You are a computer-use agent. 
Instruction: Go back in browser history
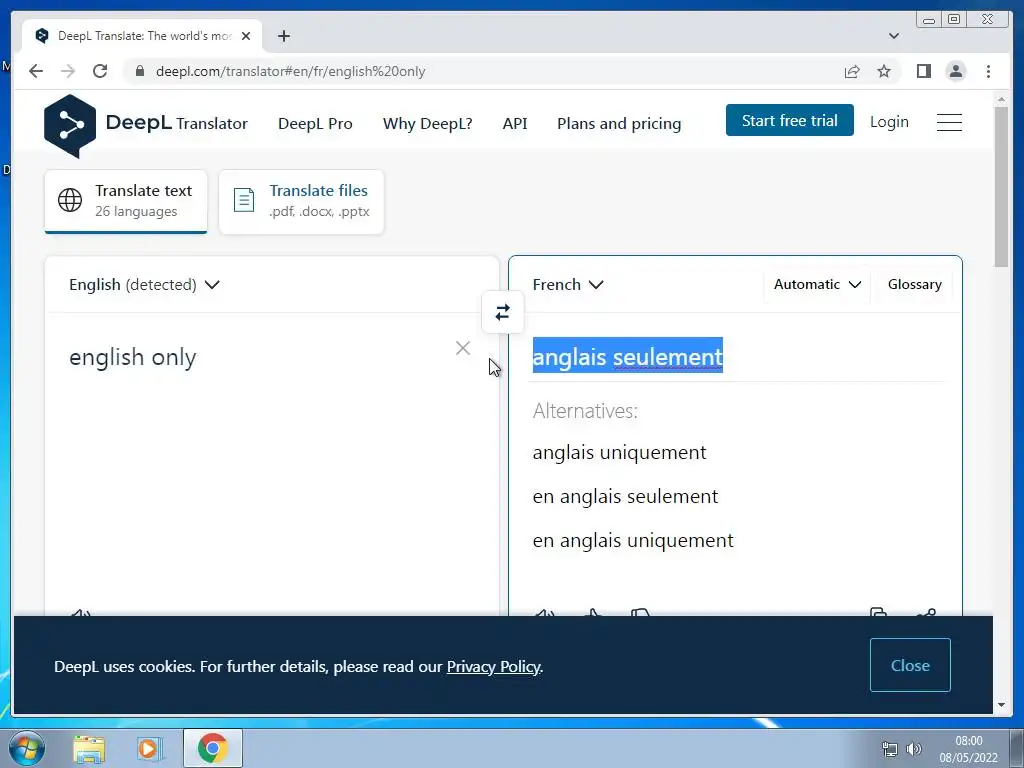pyautogui.click(x=36, y=71)
